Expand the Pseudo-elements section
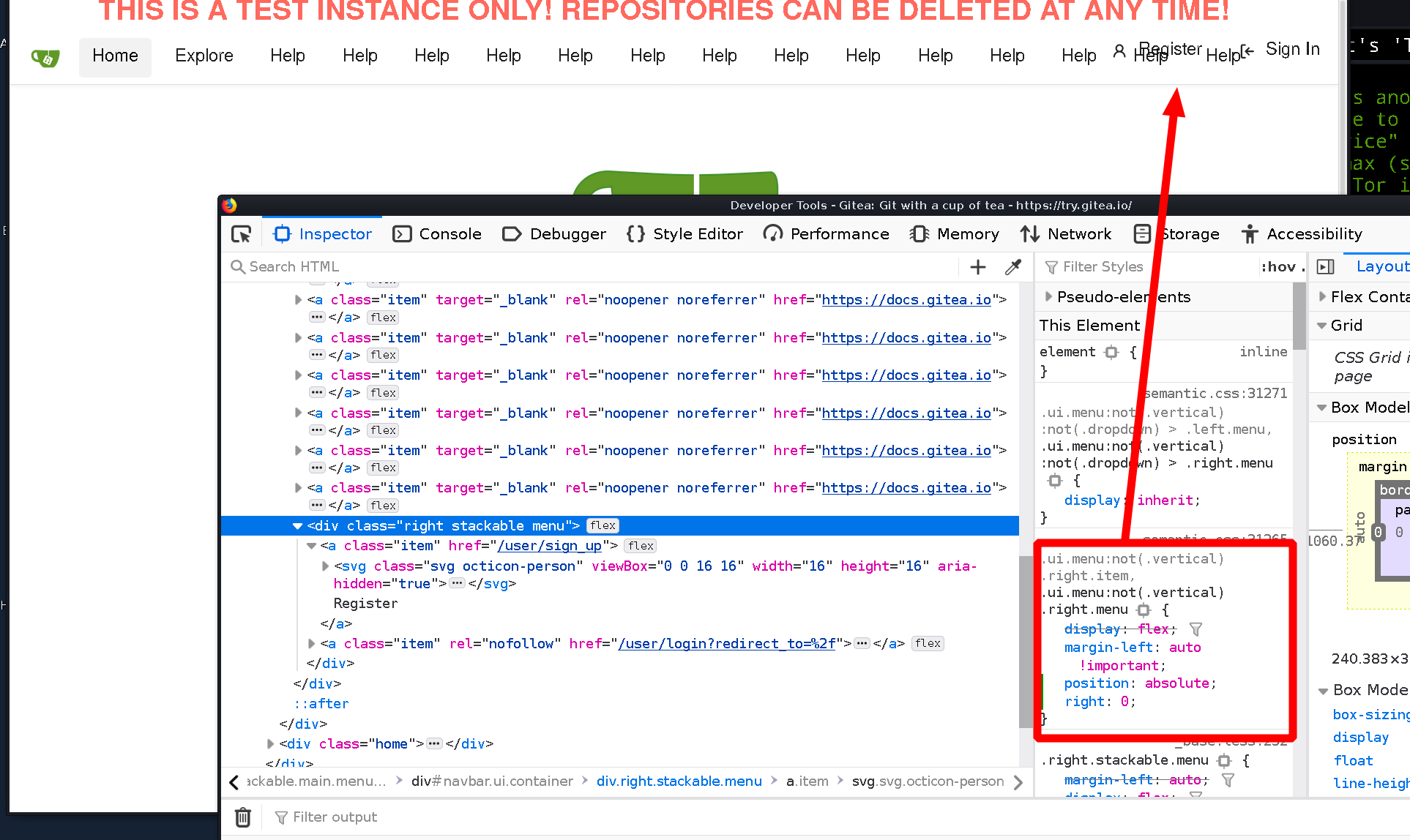The width and height of the screenshot is (1410, 840). pyautogui.click(x=1049, y=297)
